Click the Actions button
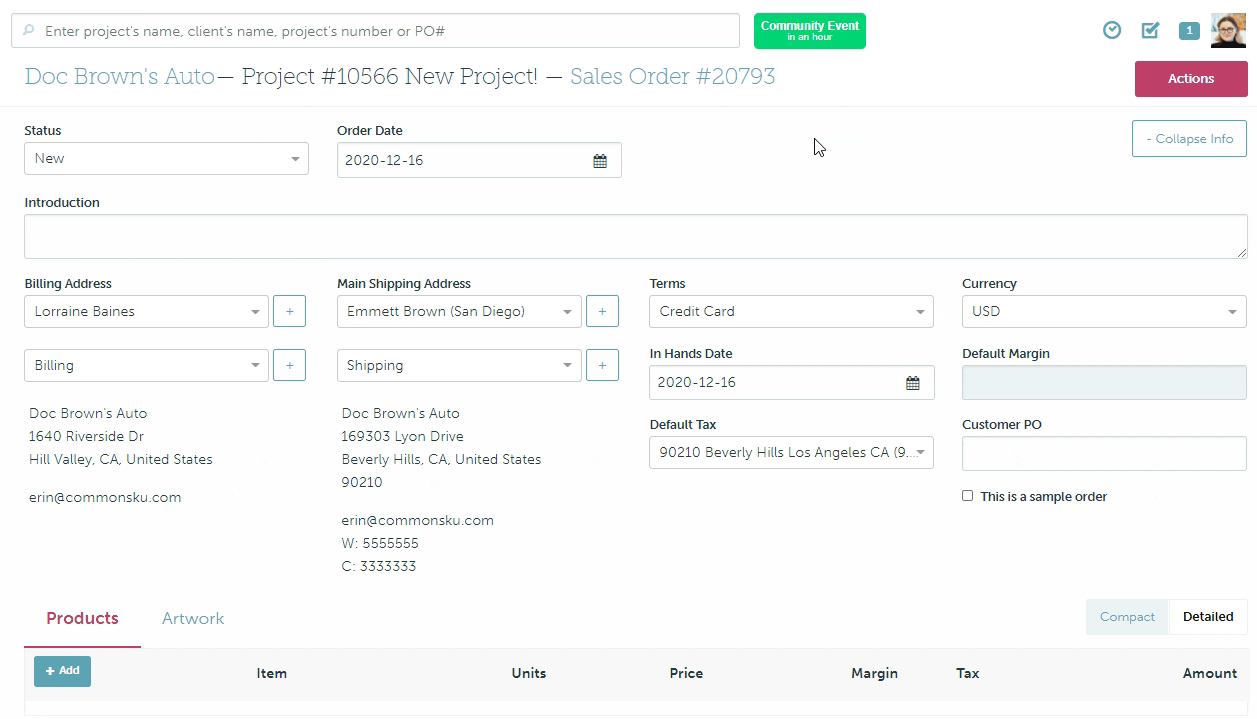This screenshot has height=719, width=1257. click(1190, 79)
